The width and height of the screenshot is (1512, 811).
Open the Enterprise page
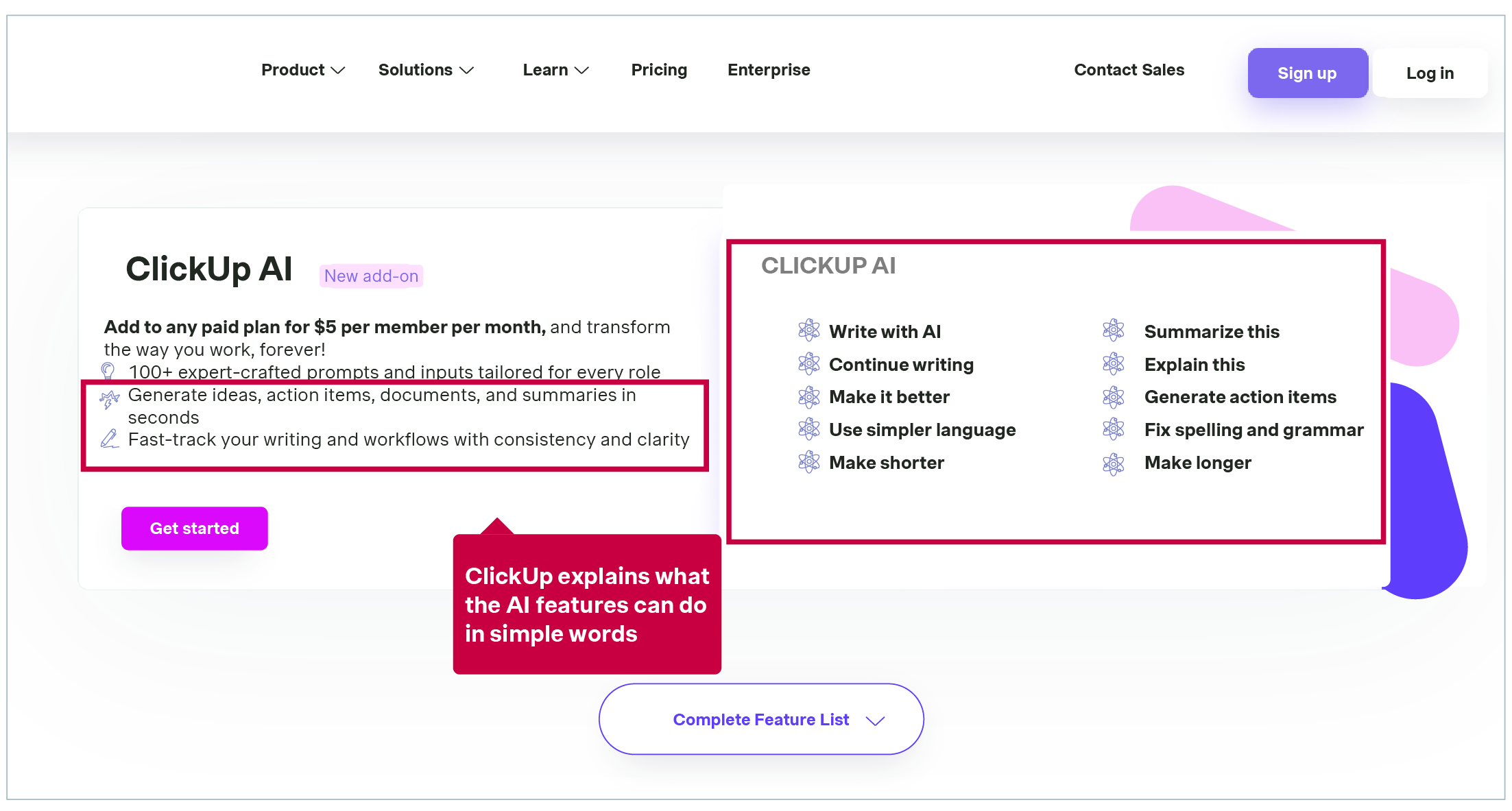769,70
